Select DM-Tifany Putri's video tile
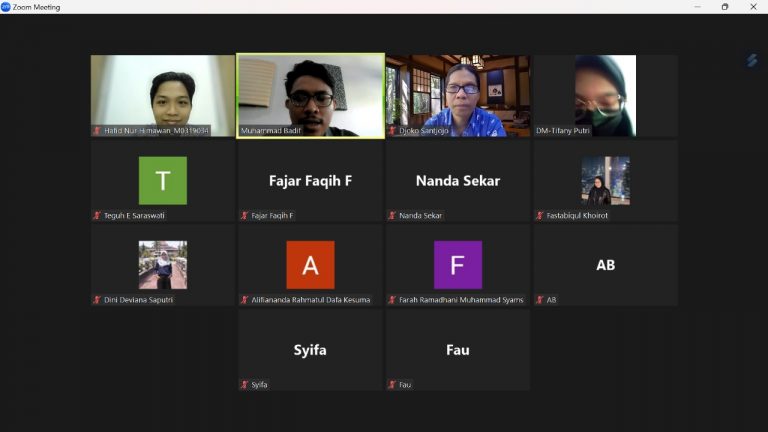The image size is (768, 432). click(x=606, y=96)
